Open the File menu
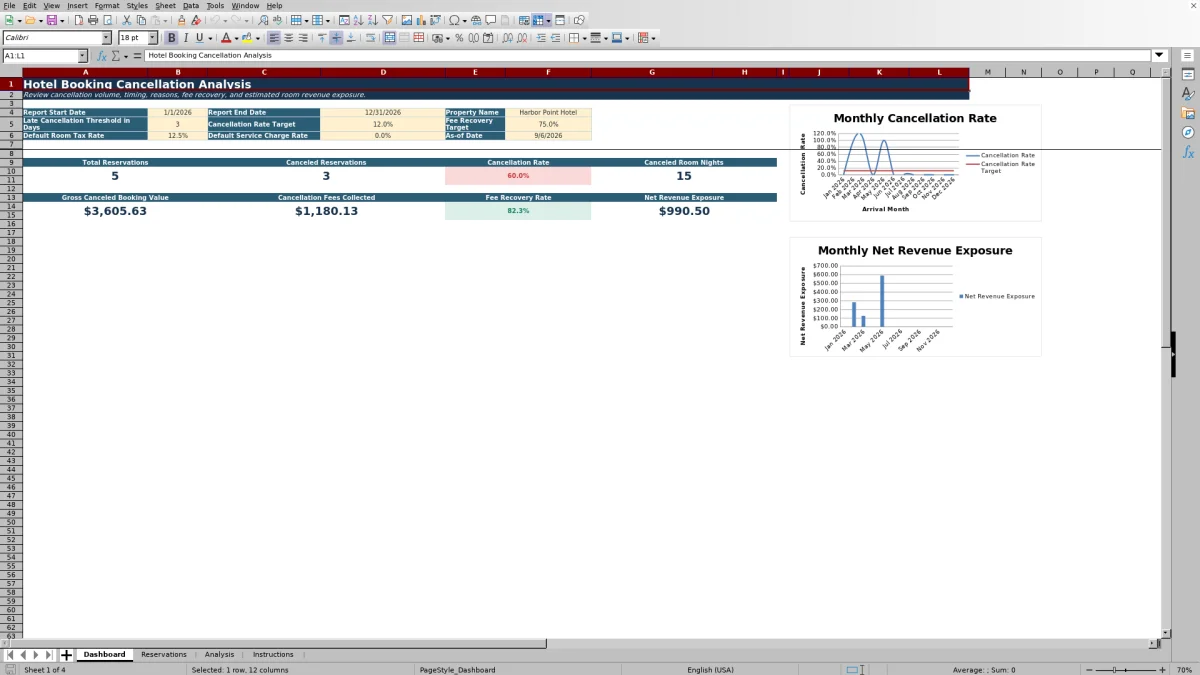 pos(9,5)
